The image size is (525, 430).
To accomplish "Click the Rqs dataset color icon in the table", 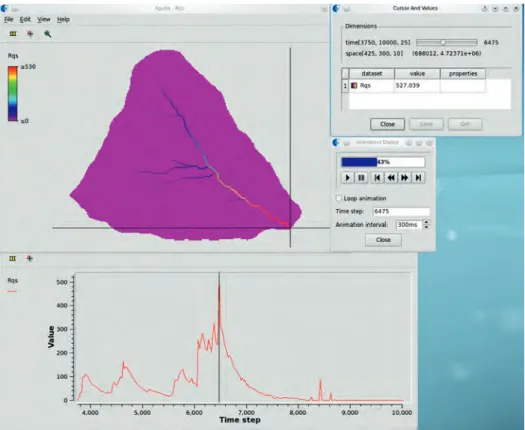I will tap(354, 86).
